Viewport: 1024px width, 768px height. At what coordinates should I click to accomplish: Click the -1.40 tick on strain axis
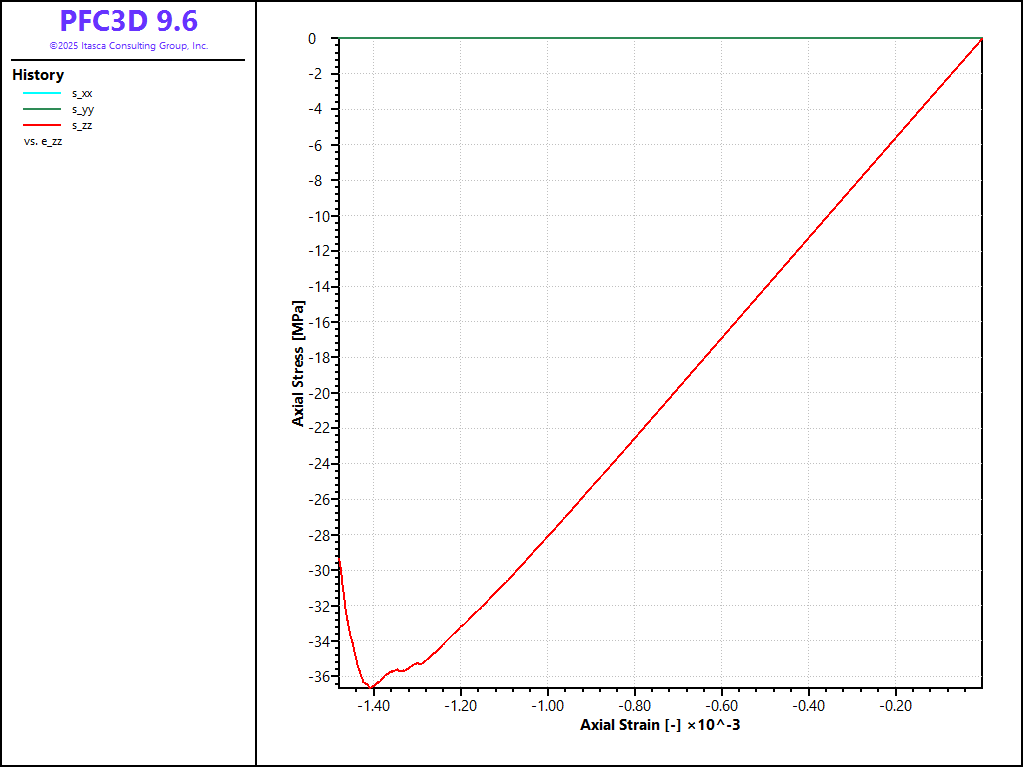(x=374, y=705)
